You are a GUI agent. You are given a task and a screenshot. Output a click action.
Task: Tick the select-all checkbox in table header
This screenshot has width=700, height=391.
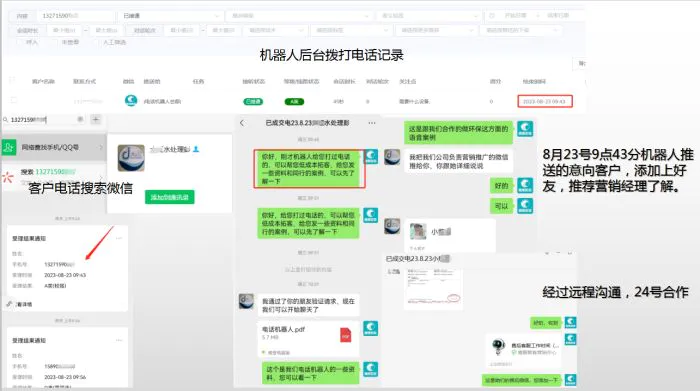(12, 80)
